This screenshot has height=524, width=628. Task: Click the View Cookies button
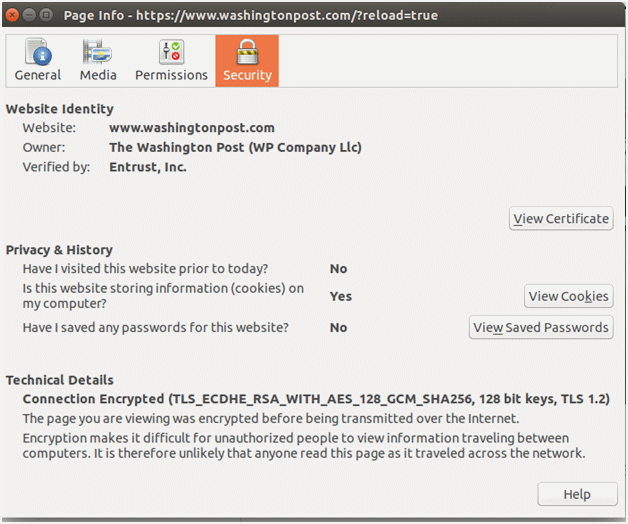click(x=568, y=296)
